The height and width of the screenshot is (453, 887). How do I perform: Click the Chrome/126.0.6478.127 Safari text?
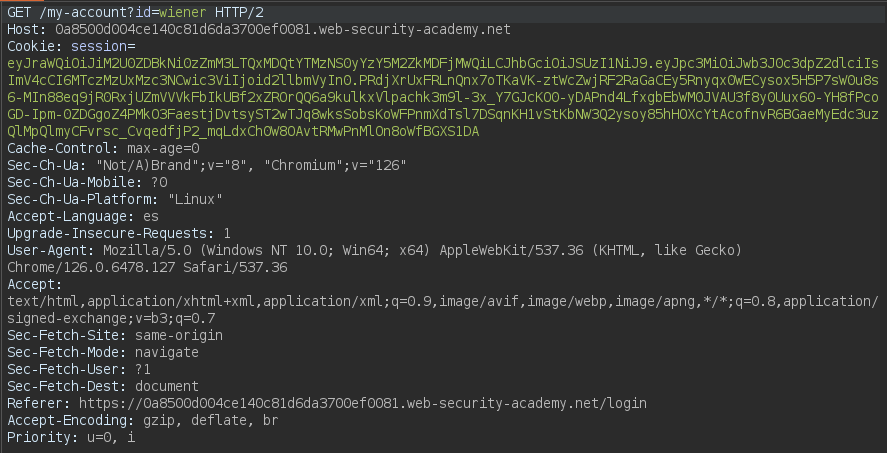147,267
